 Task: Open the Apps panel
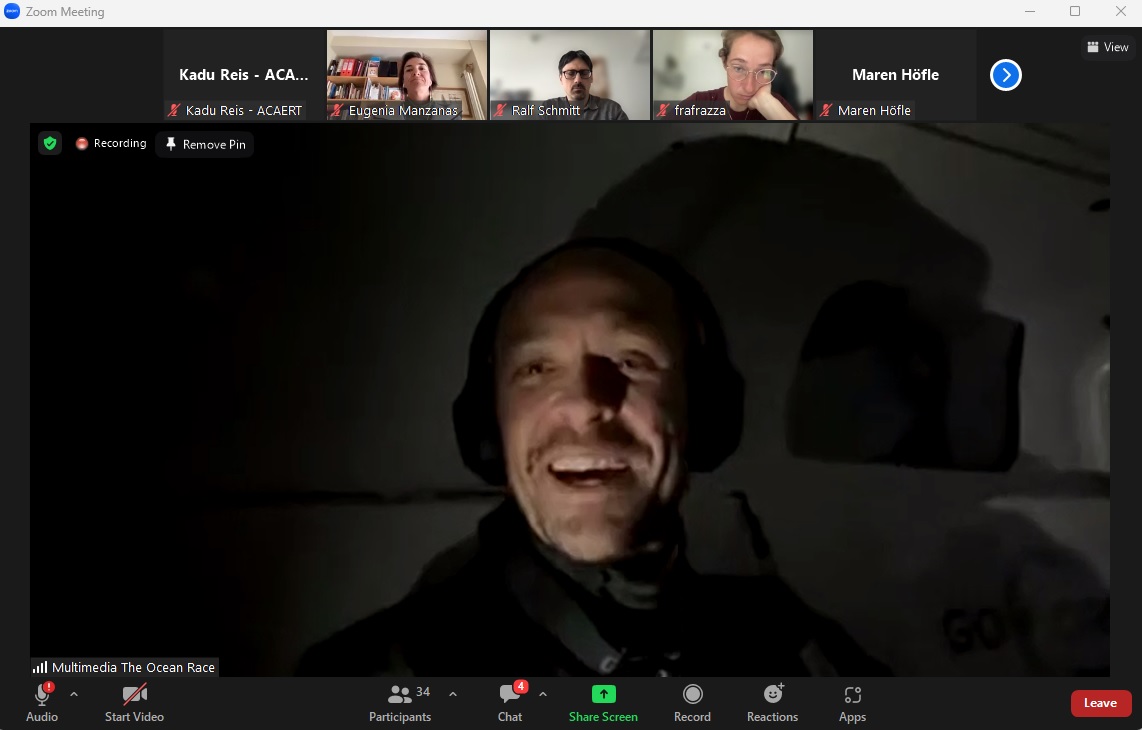pos(852,702)
